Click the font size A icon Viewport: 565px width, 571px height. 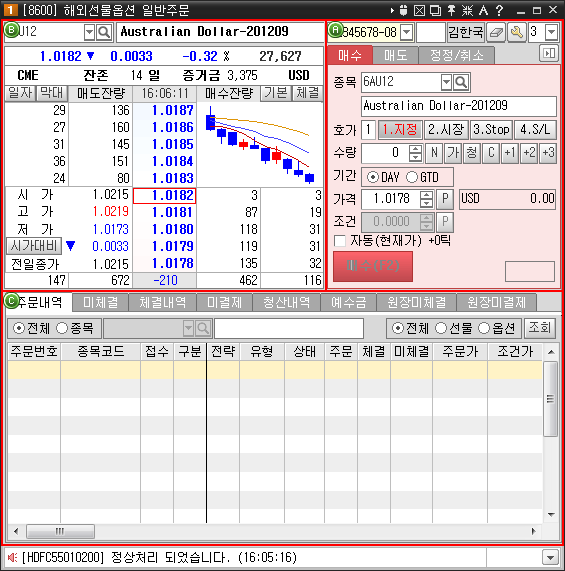coord(483,10)
